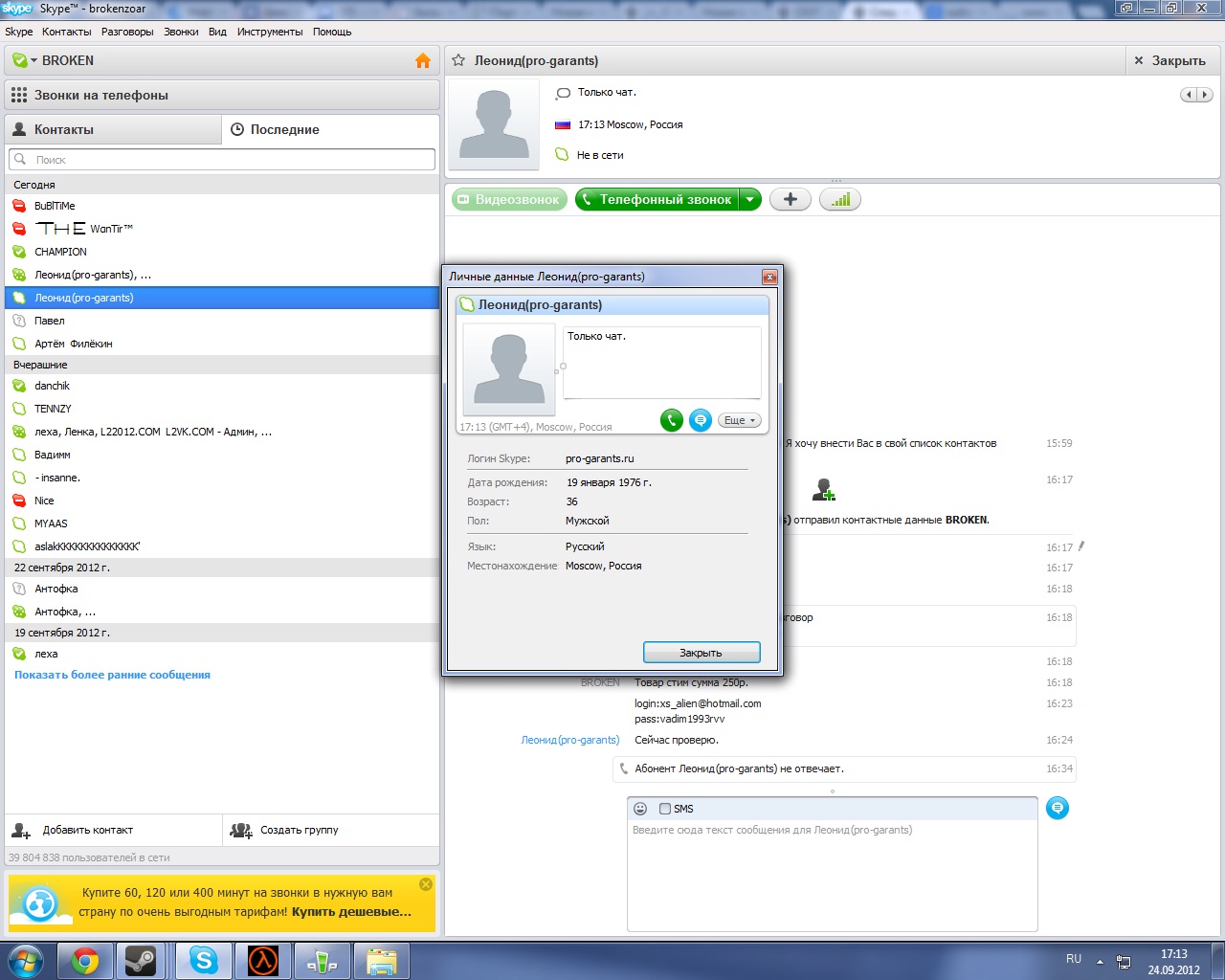Click the contacts search field

click(x=222, y=160)
